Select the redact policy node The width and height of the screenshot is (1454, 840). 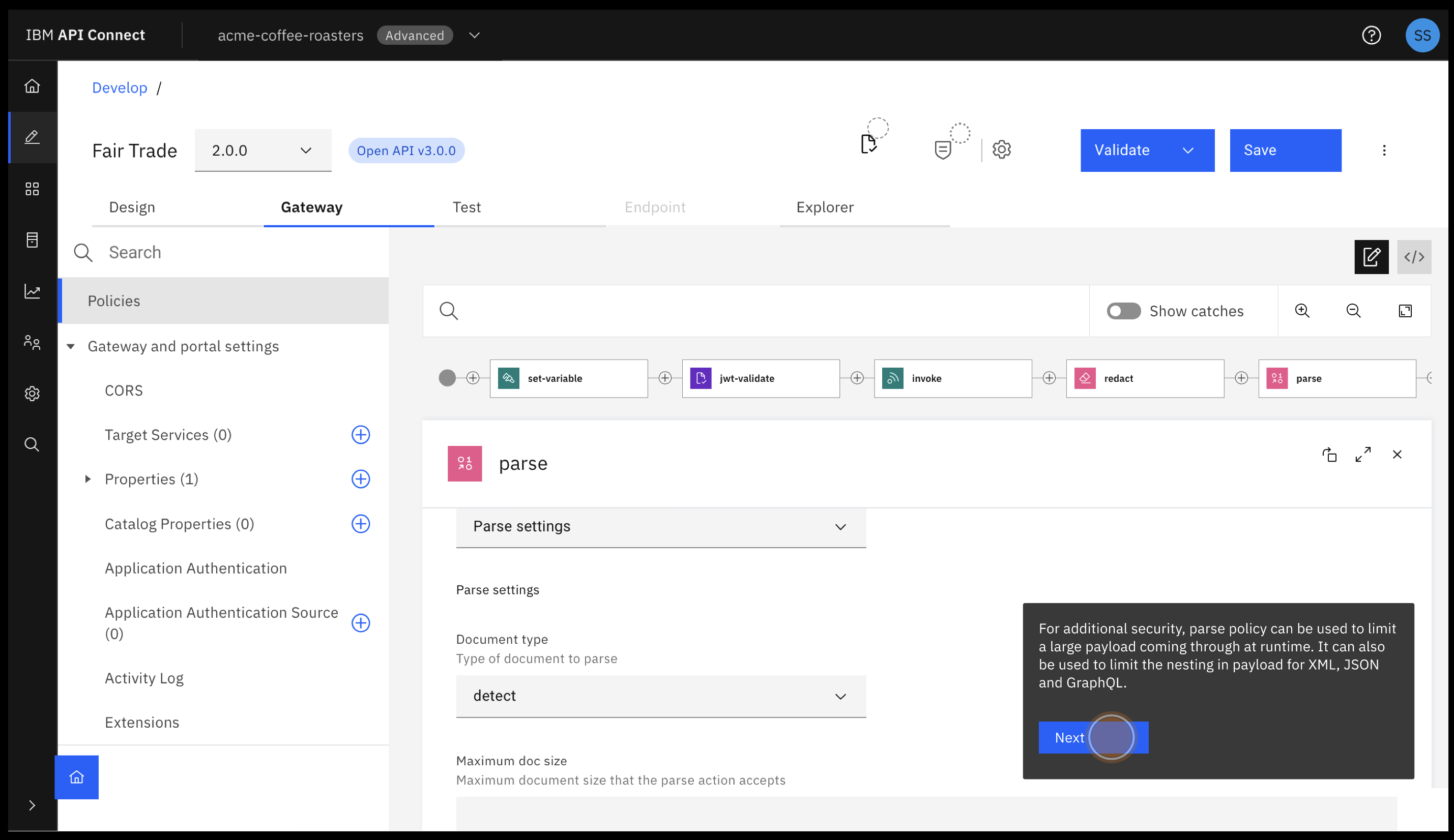[1145, 378]
